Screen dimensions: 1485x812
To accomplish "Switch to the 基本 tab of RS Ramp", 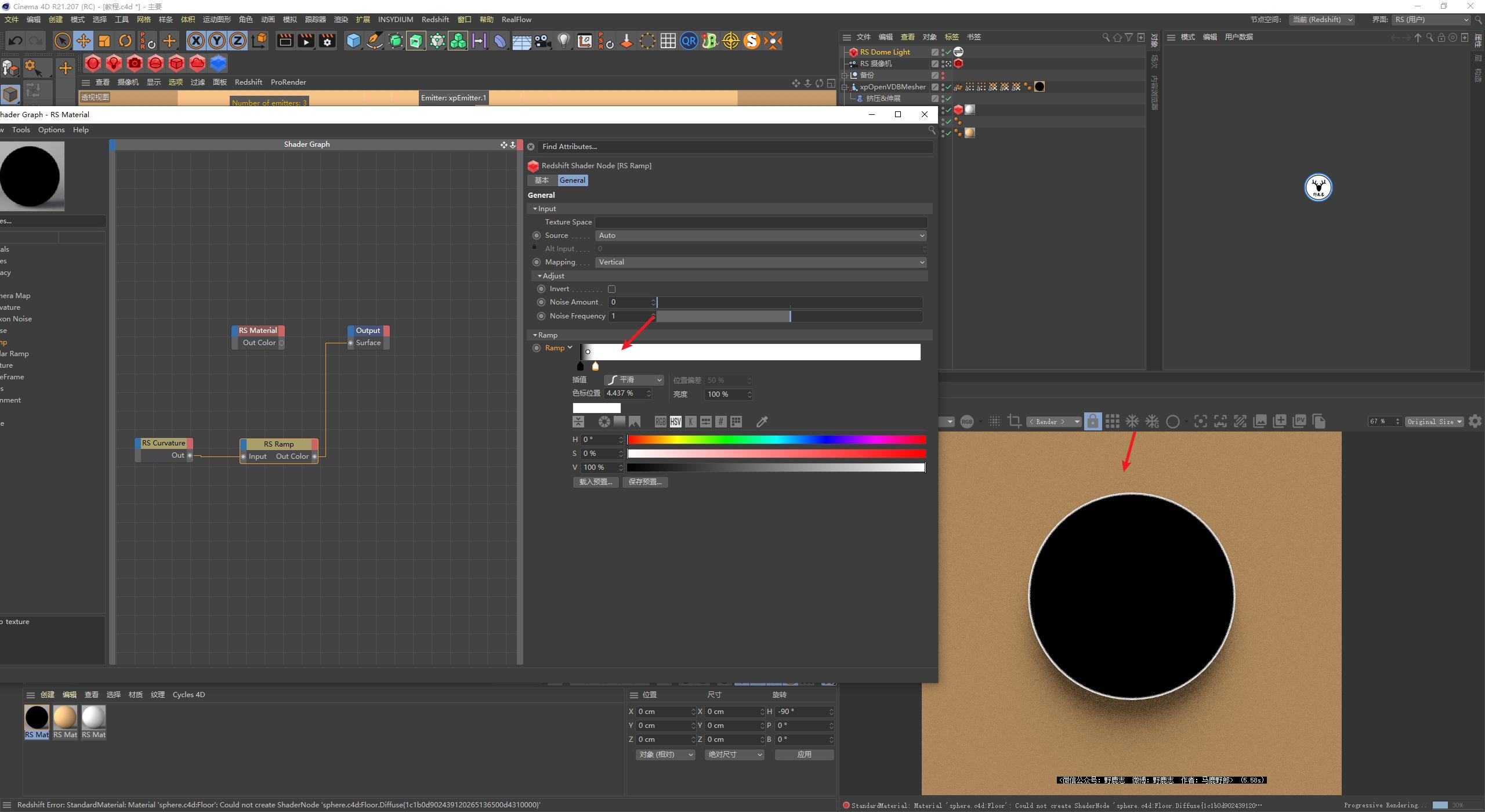I will click(x=542, y=180).
